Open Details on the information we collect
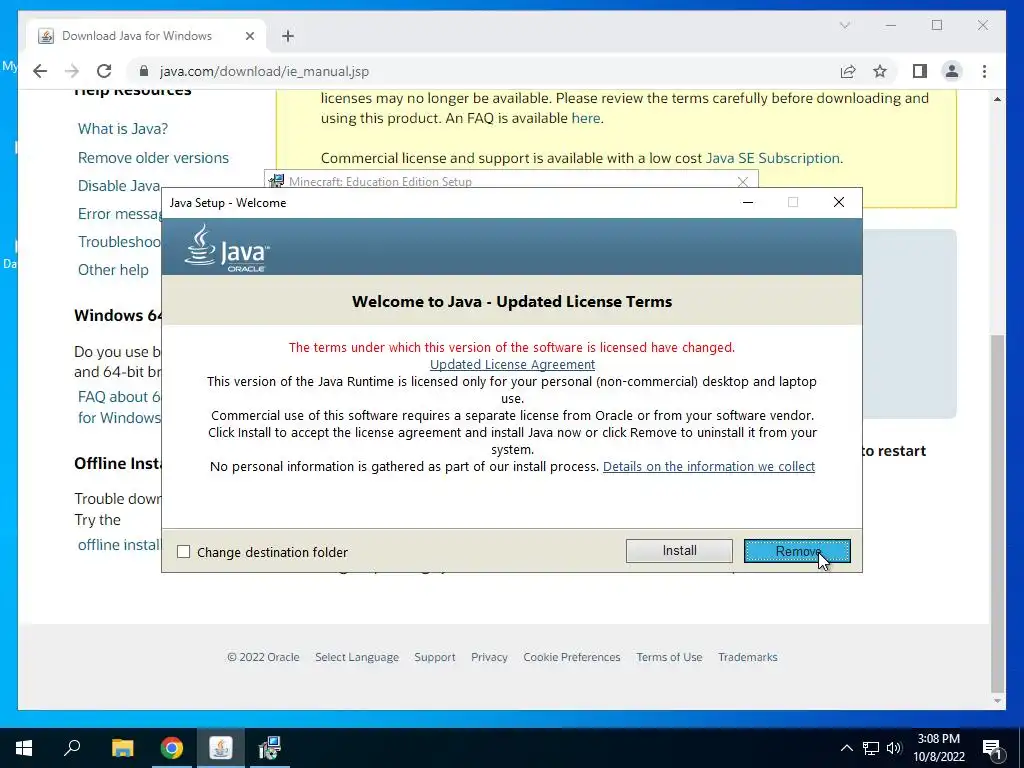 click(709, 466)
